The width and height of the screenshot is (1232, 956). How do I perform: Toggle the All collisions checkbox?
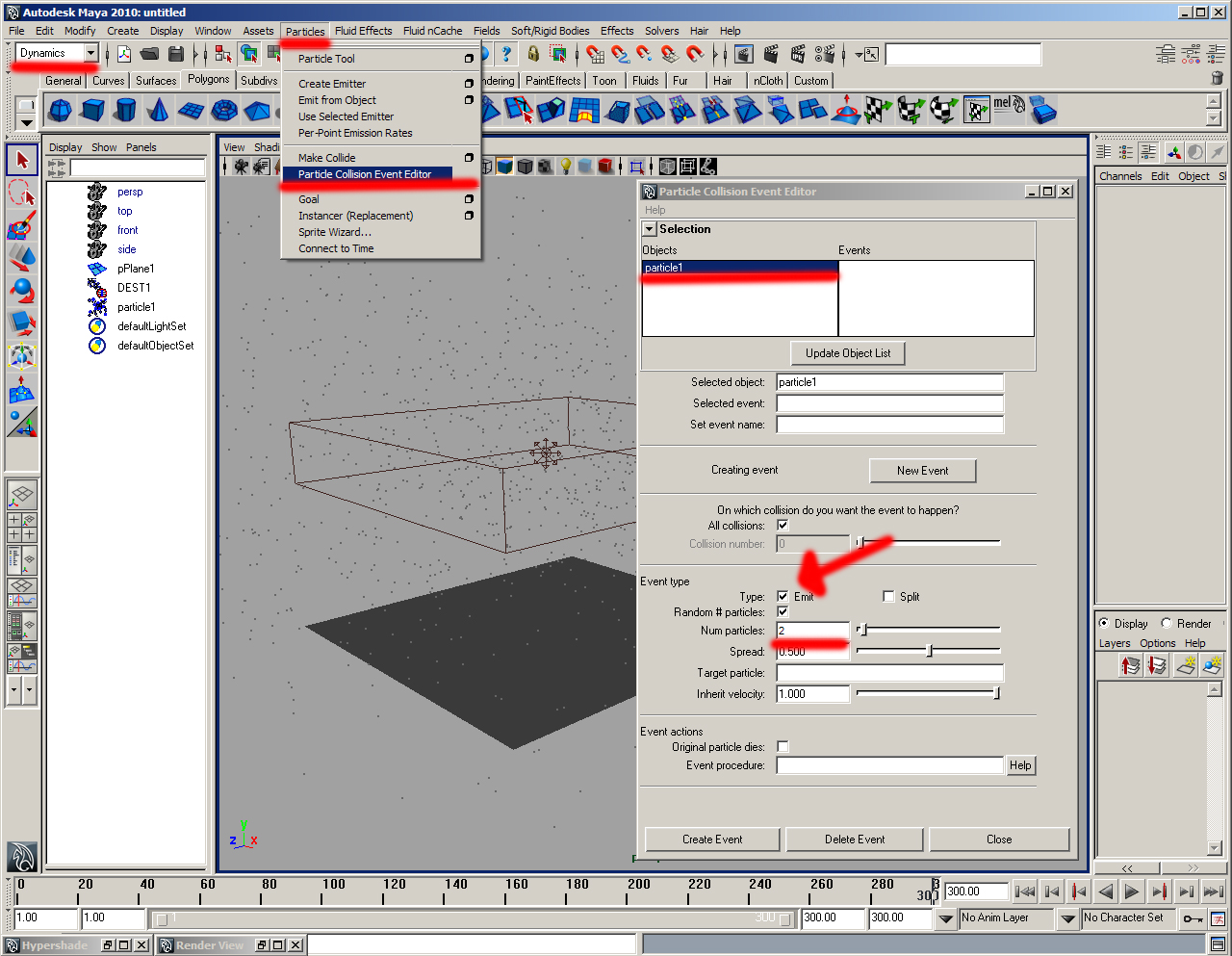[783, 526]
